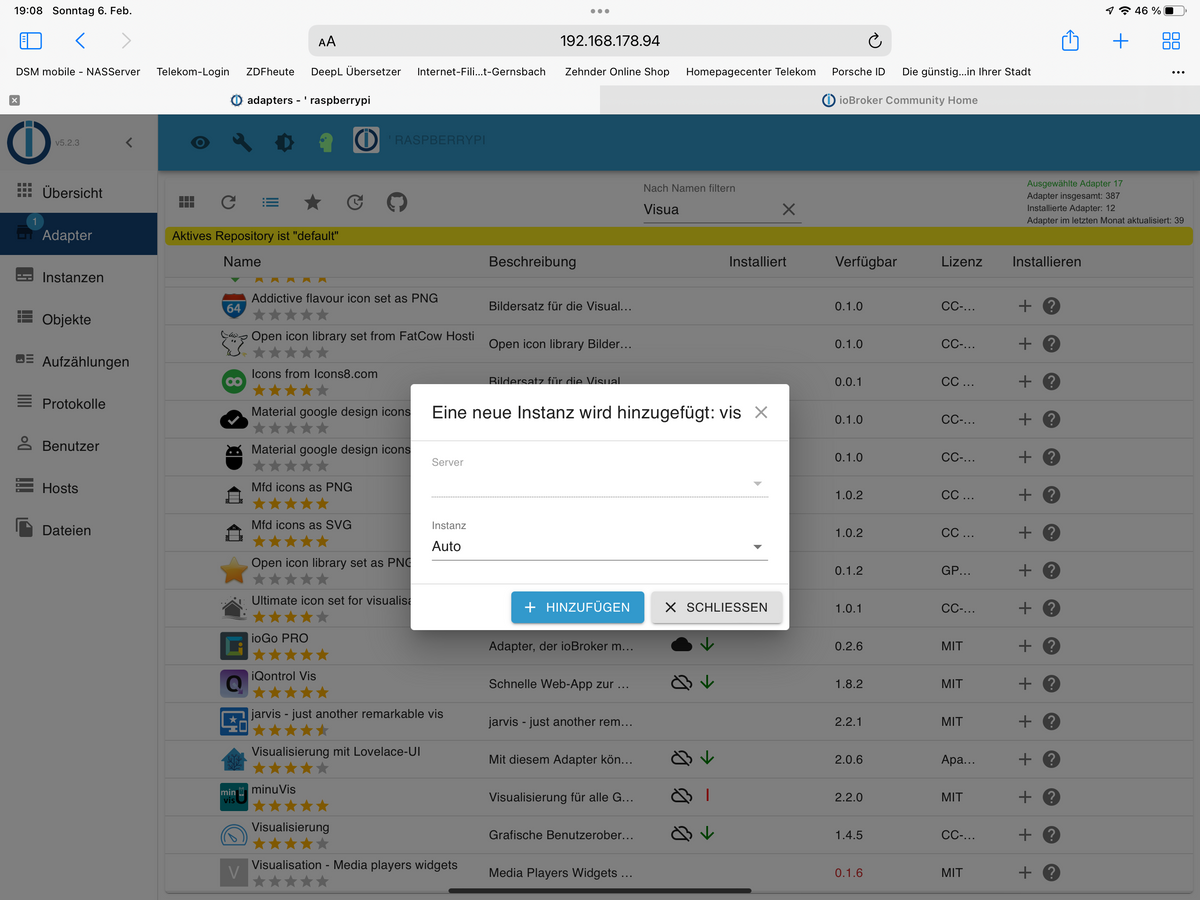Click the eye icon in the top bar
The width and height of the screenshot is (1200, 900).
200,142
